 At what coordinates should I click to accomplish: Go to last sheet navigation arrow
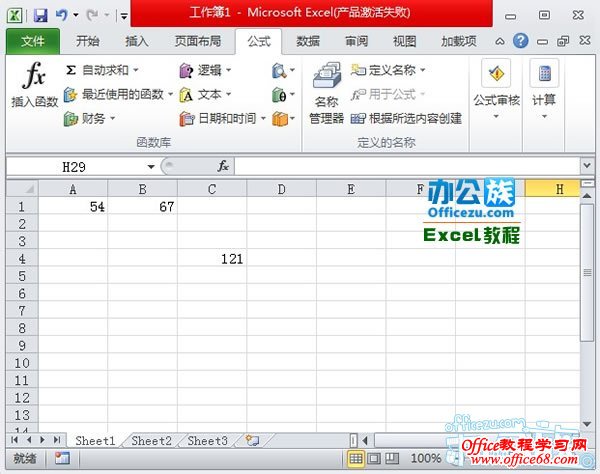click(x=57, y=440)
